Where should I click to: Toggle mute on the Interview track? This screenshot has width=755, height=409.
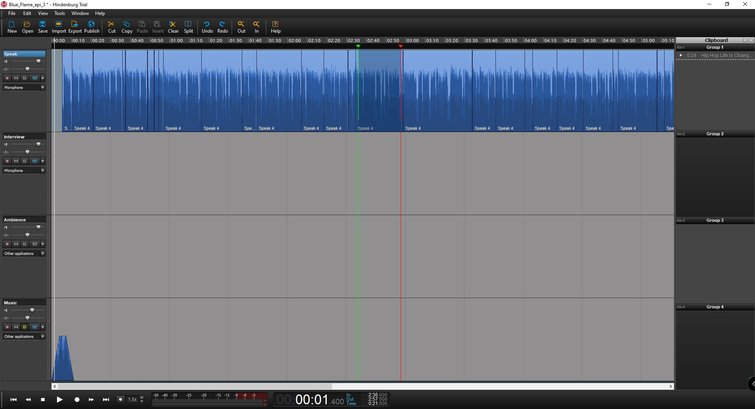click(x=17, y=160)
